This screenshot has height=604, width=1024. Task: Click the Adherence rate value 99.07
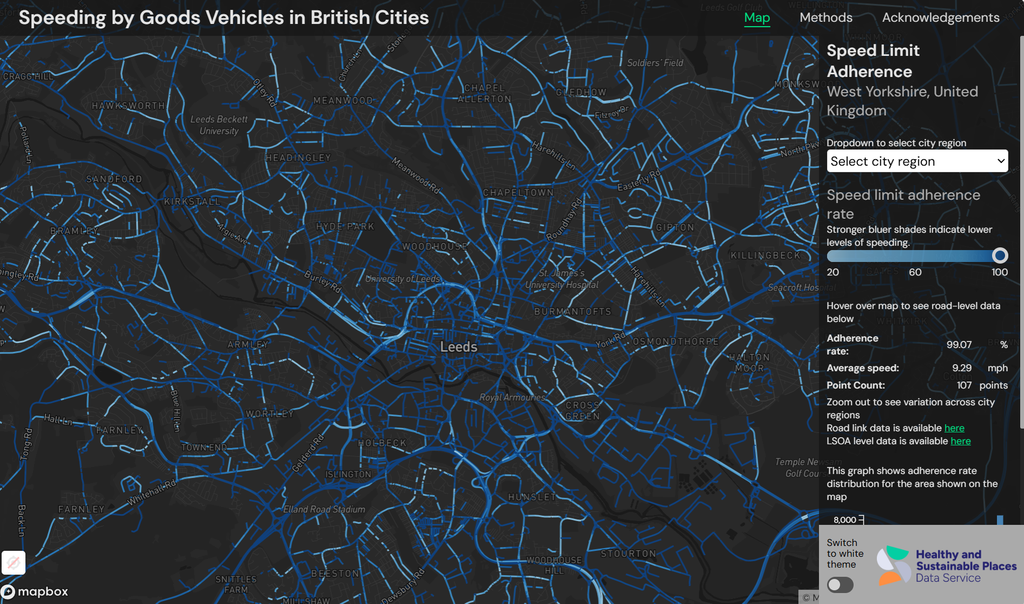pos(959,345)
